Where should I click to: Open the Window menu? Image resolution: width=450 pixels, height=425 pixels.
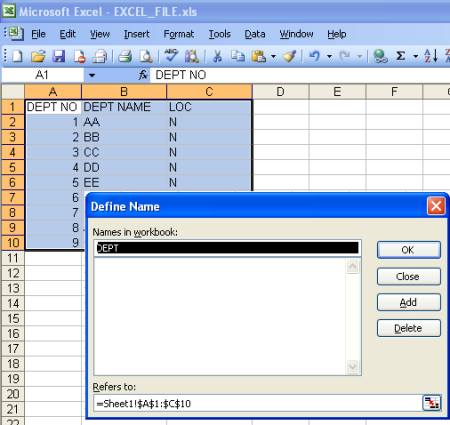tap(296, 34)
